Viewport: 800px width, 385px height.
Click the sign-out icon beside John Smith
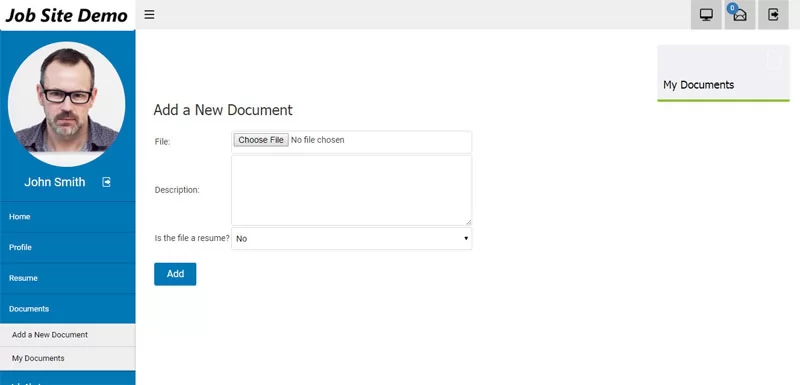[106, 182]
